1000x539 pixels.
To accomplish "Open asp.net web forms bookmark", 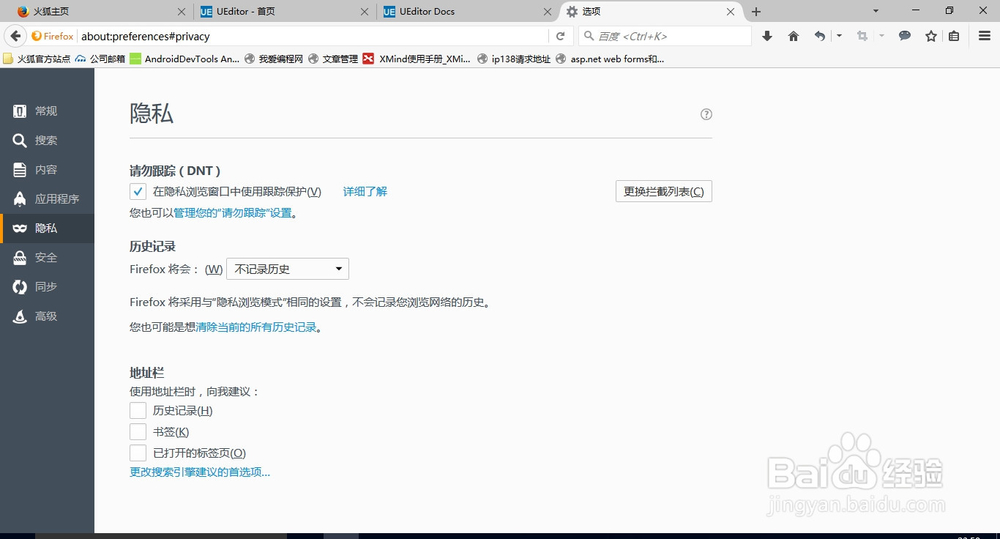I will pyautogui.click(x=610, y=59).
